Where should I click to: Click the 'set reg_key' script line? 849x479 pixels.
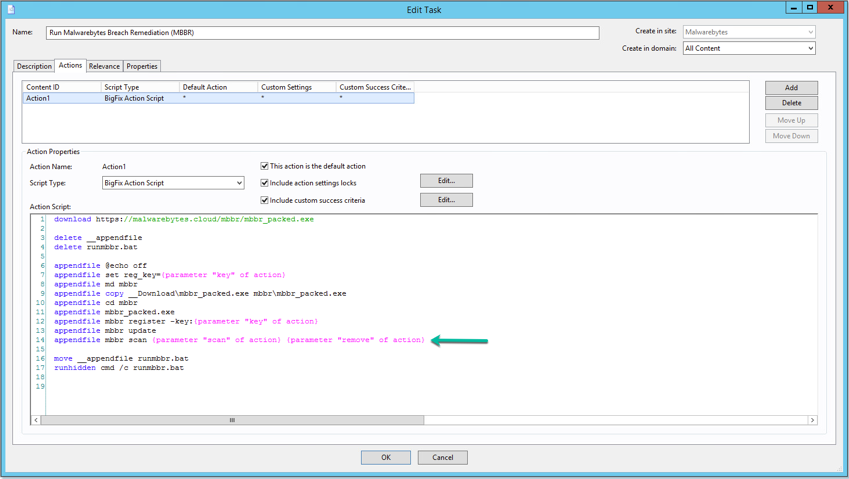pyautogui.click(x=169, y=275)
